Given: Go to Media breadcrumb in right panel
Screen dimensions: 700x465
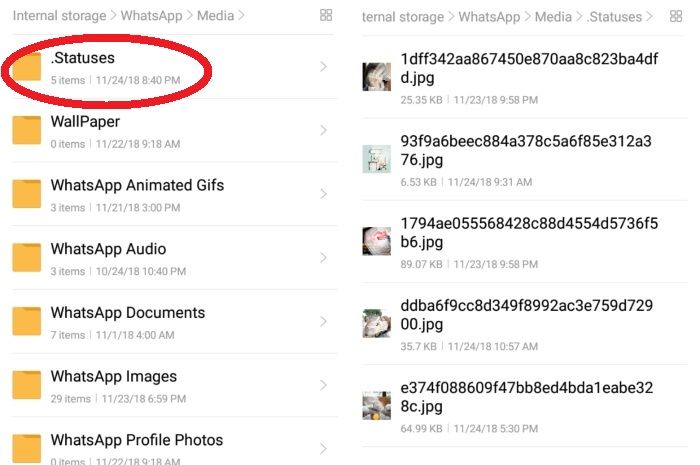Looking at the screenshot, I should pyautogui.click(x=553, y=17).
